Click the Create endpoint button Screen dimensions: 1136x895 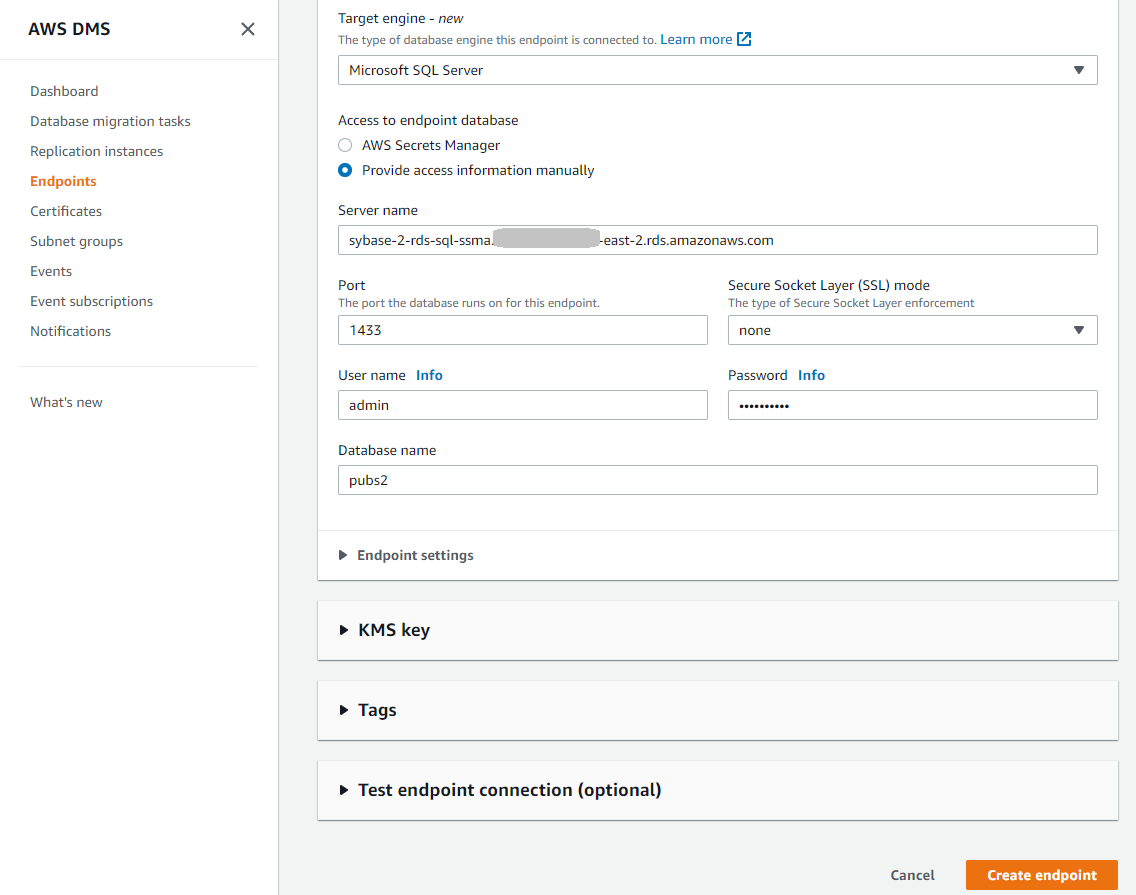click(x=1041, y=875)
